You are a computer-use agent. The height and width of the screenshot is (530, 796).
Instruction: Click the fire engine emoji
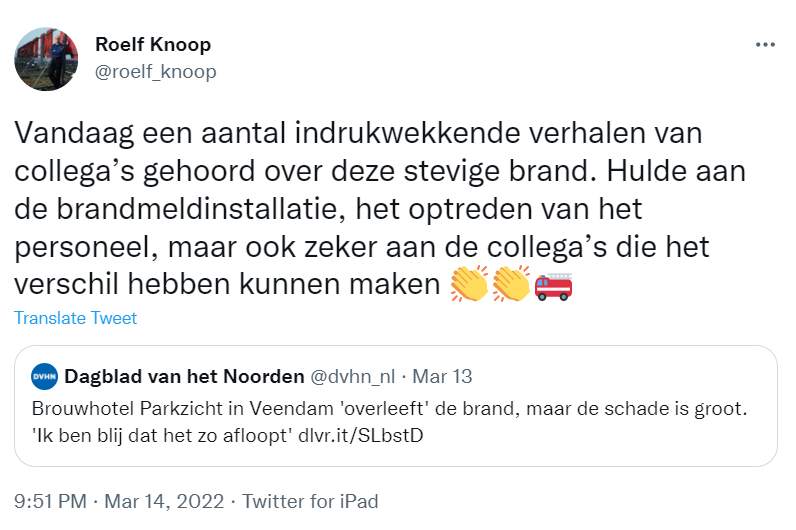(553, 284)
